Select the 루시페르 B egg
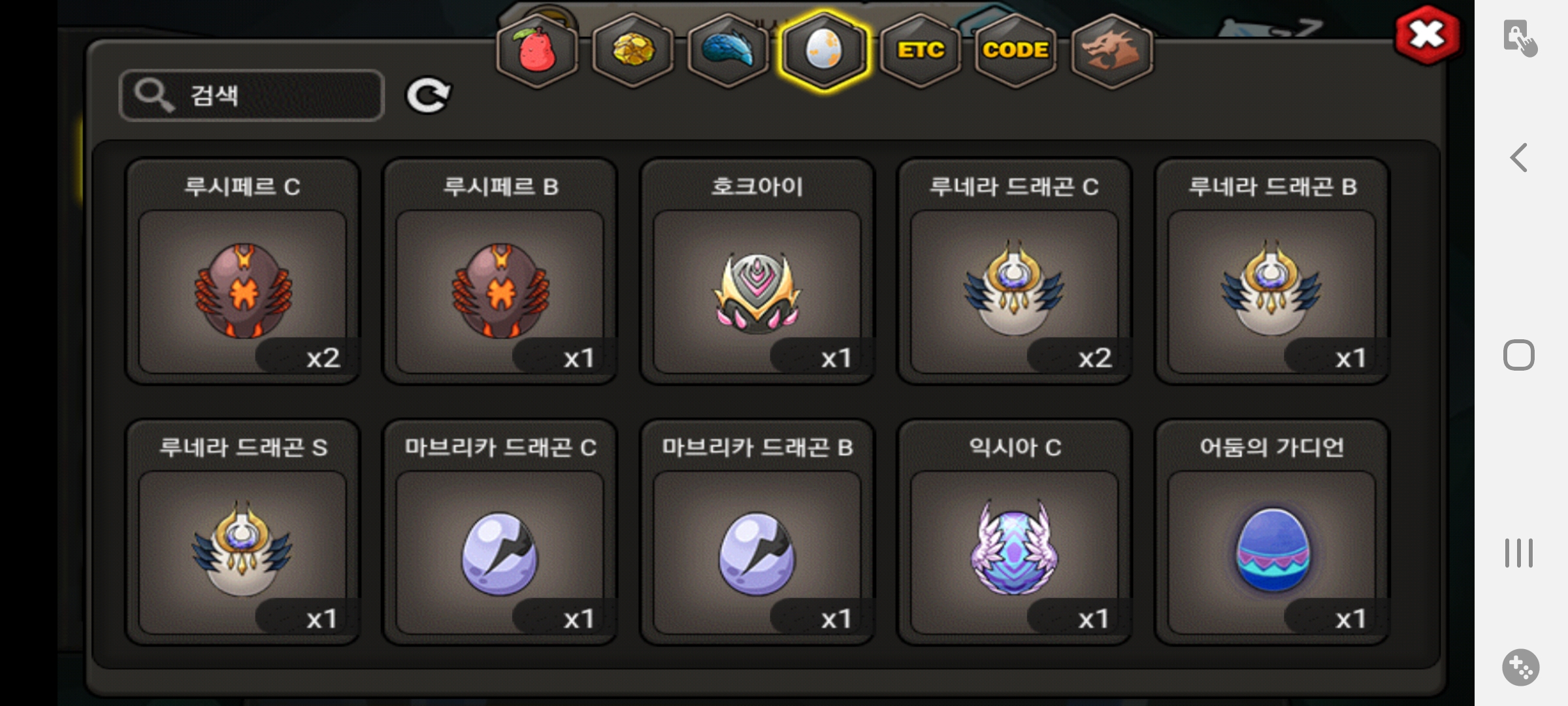Viewport: 1568px width, 706px height. pos(500,271)
